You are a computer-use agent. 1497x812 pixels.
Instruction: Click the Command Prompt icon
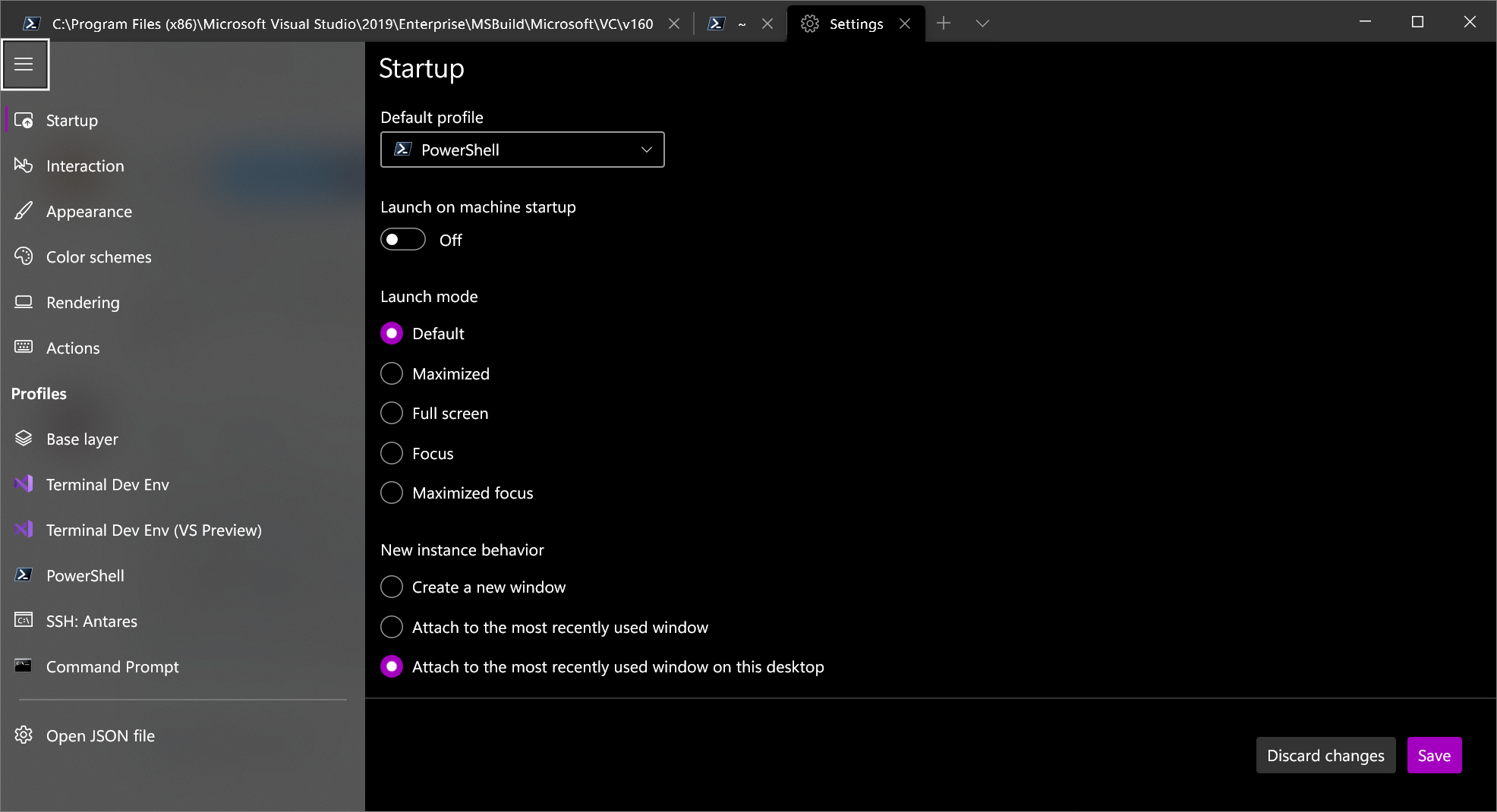tap(24, 666)
